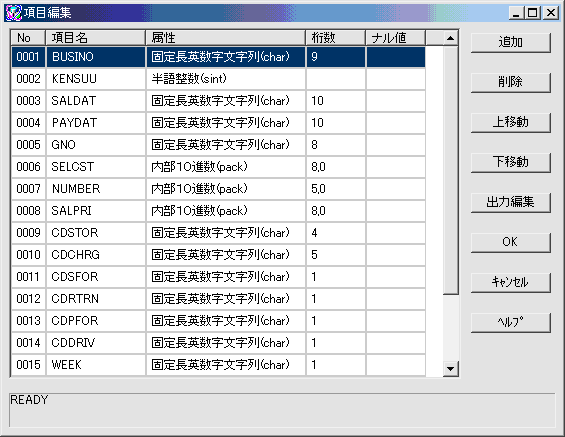Click the 半語整数(sint) attribute cell
Image resolution: width=565 pixels, height=437 pixels.
[226, 79]
